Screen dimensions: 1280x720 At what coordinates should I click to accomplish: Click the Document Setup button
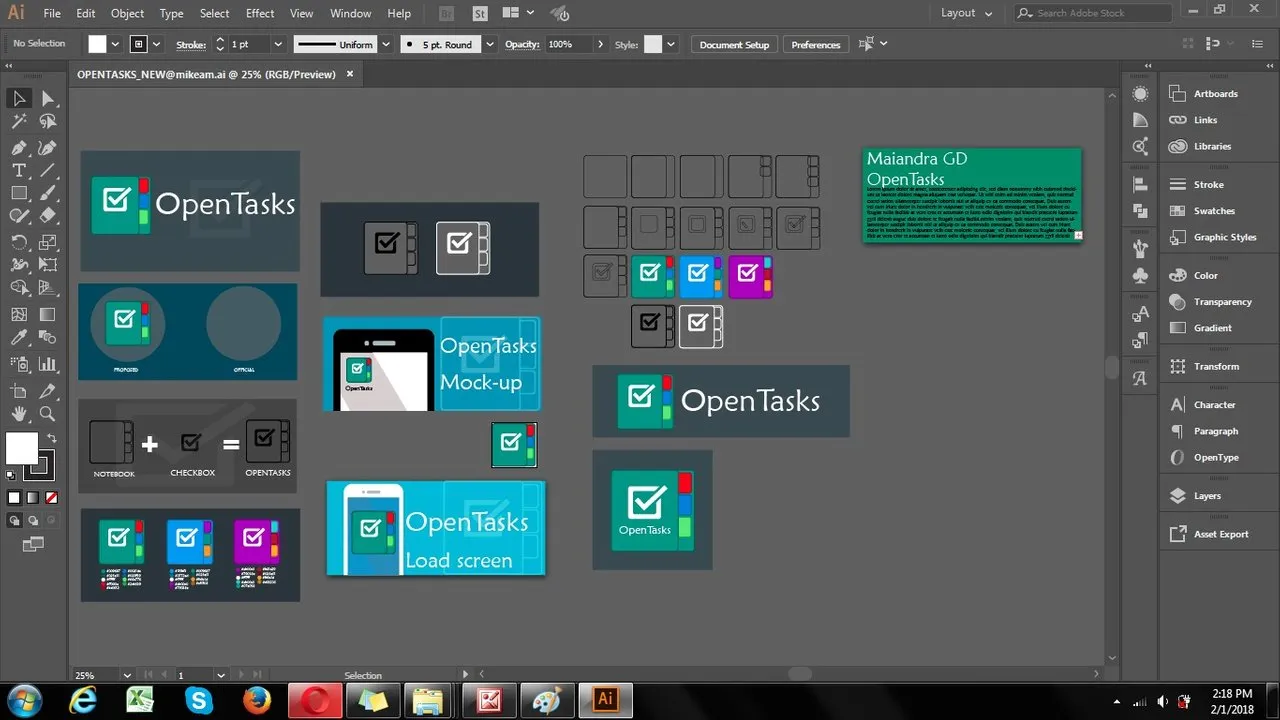tap(734, 44)
